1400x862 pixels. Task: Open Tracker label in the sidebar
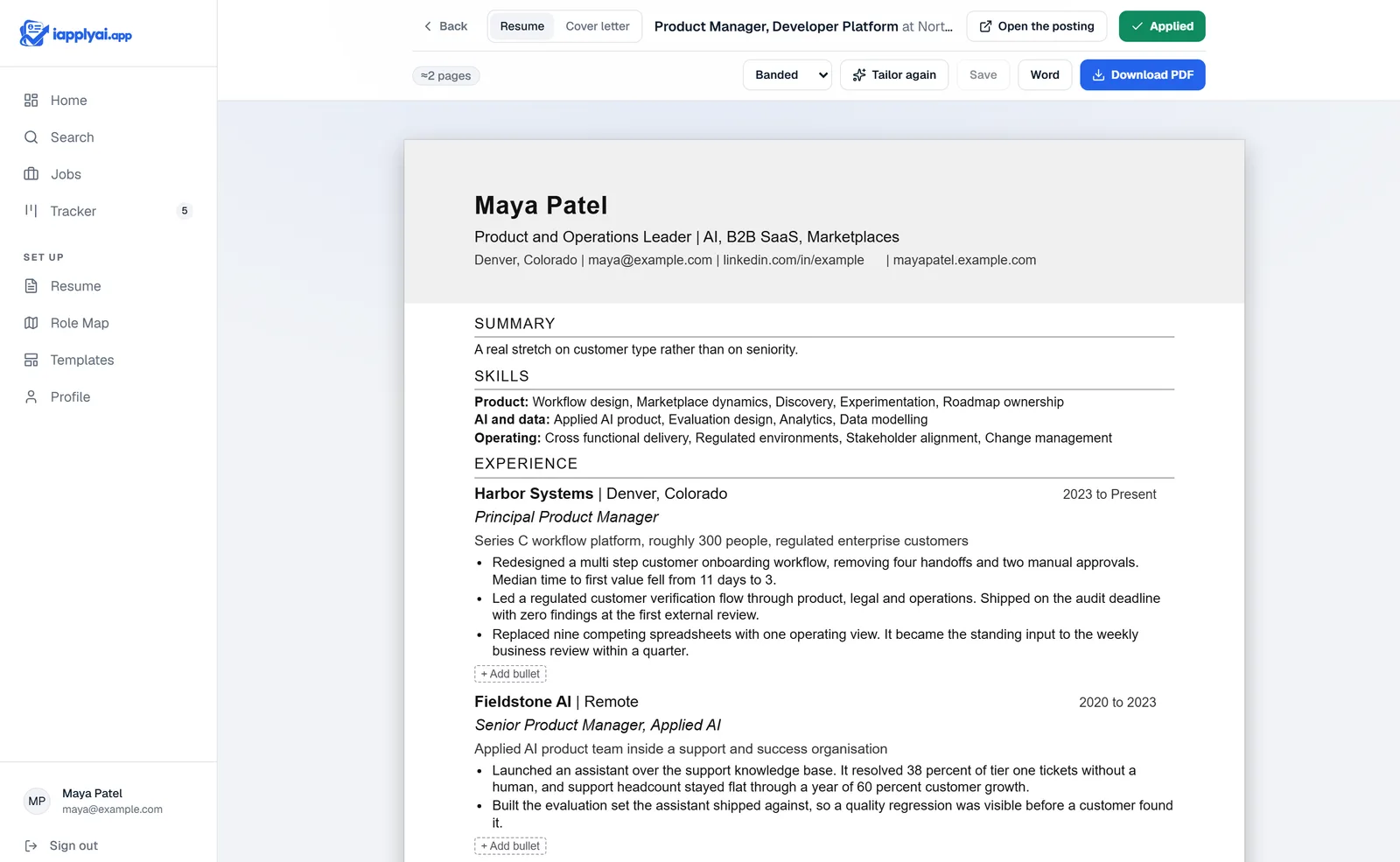(73, 211)
